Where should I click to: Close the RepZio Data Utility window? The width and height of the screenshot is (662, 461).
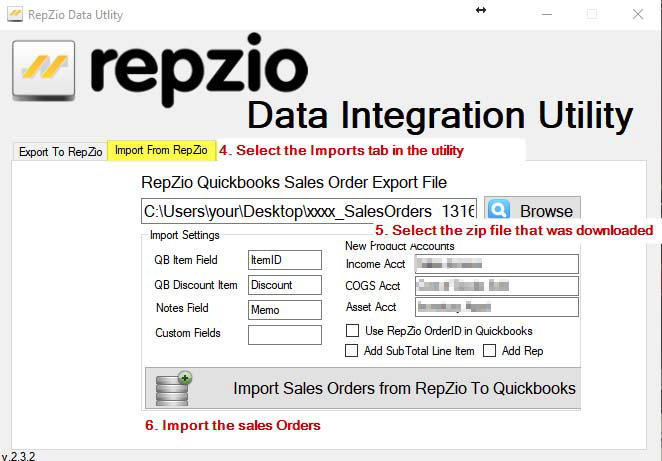click(x=638, y=14)
